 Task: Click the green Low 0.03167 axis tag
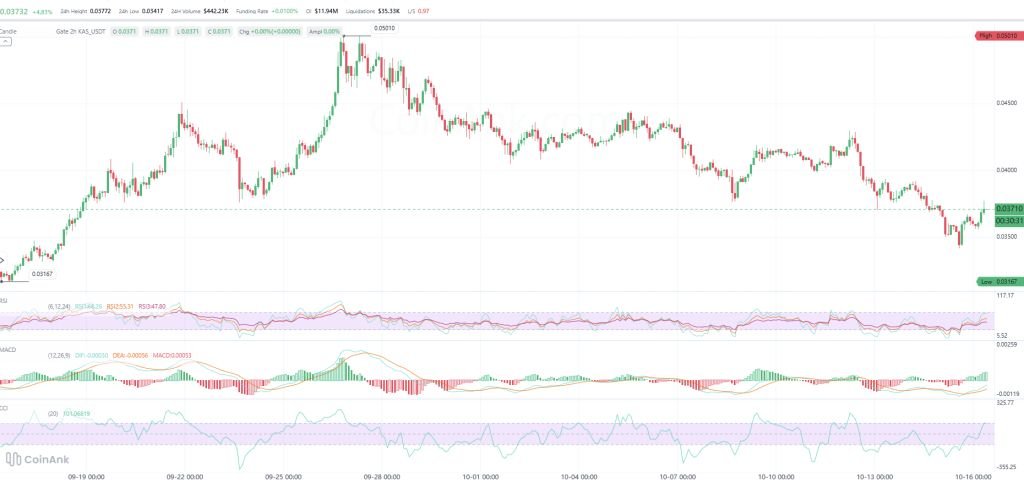coord(999,282)
